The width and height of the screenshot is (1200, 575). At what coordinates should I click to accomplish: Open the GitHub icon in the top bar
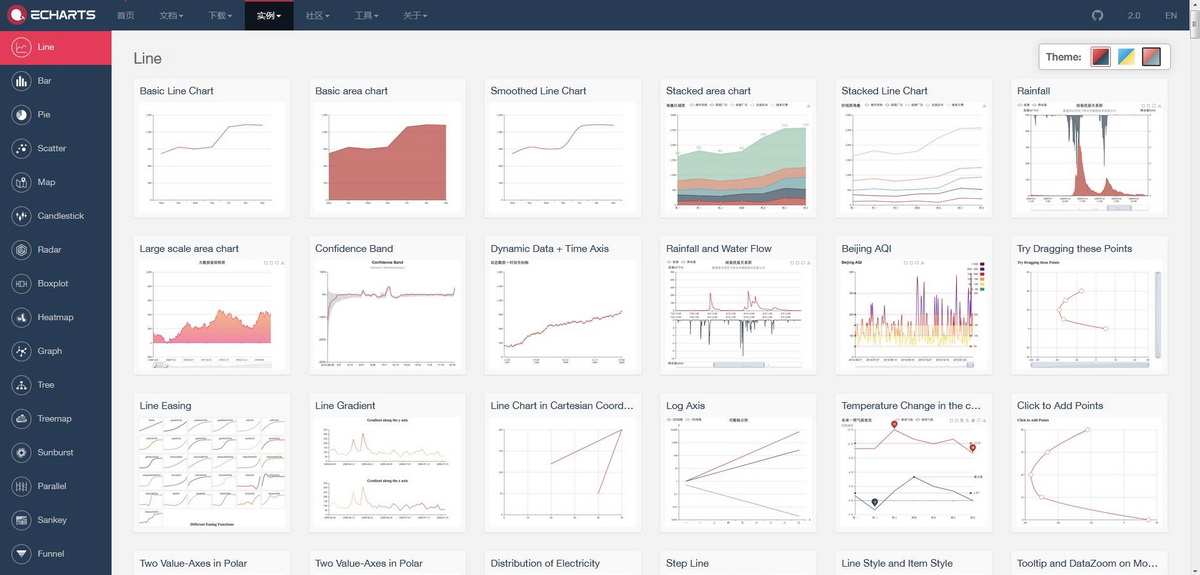click(x=1097, y=16)
